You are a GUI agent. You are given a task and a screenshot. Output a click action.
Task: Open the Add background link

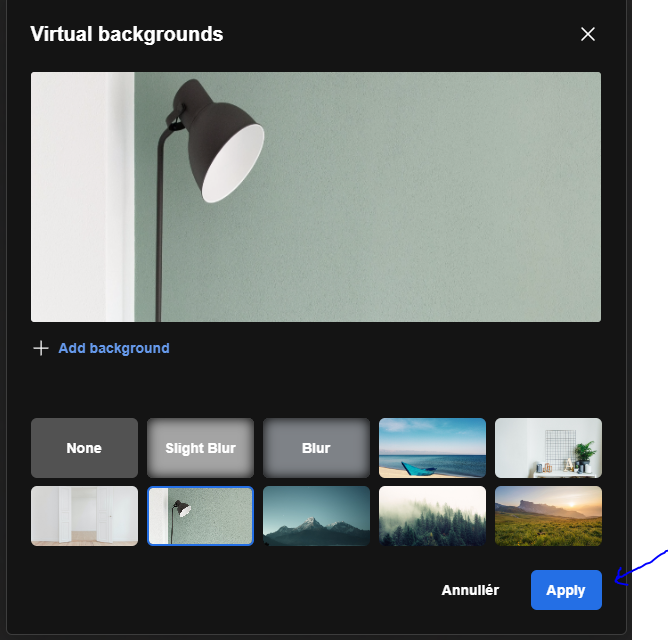click(114, 348)
